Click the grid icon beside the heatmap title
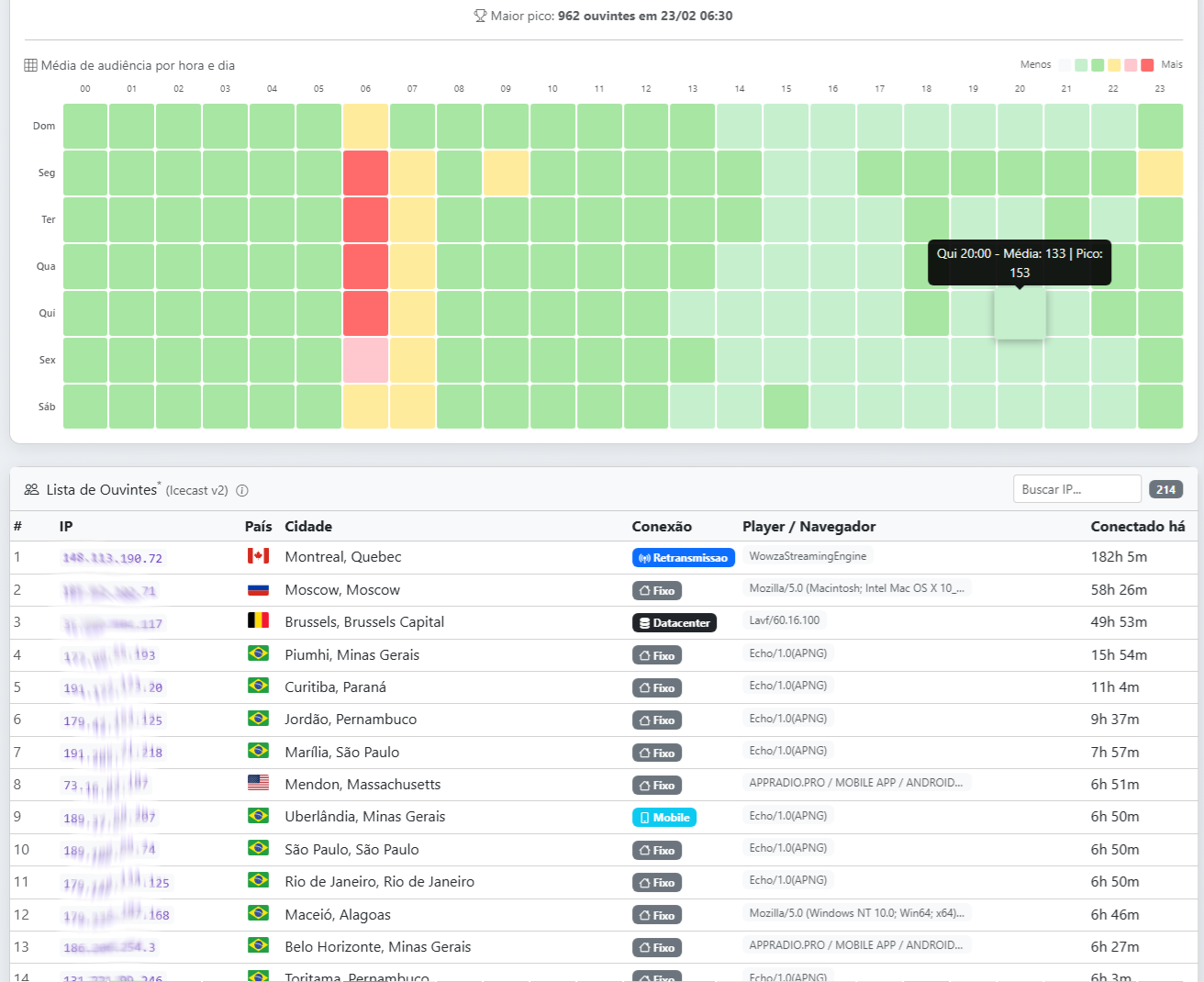Screen dimensions: 1204x982 pos(29,65)
